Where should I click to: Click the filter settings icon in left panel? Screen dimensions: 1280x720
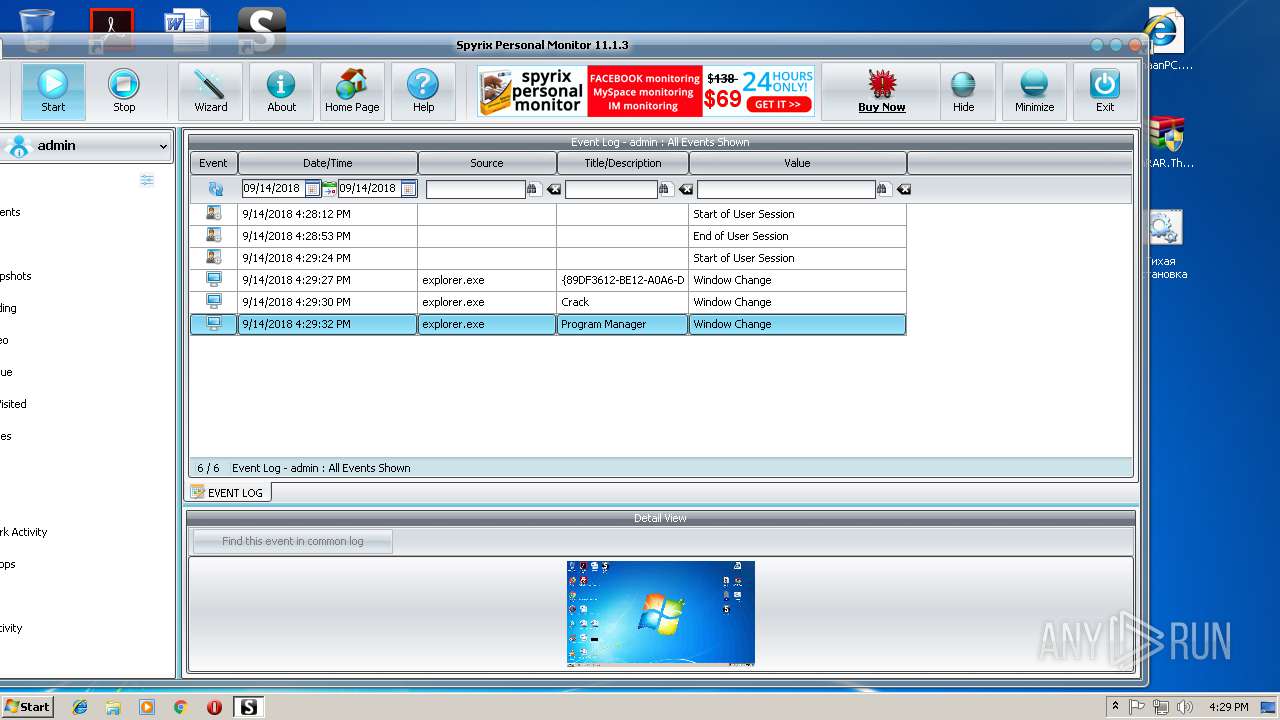click(x=147, y=180)
